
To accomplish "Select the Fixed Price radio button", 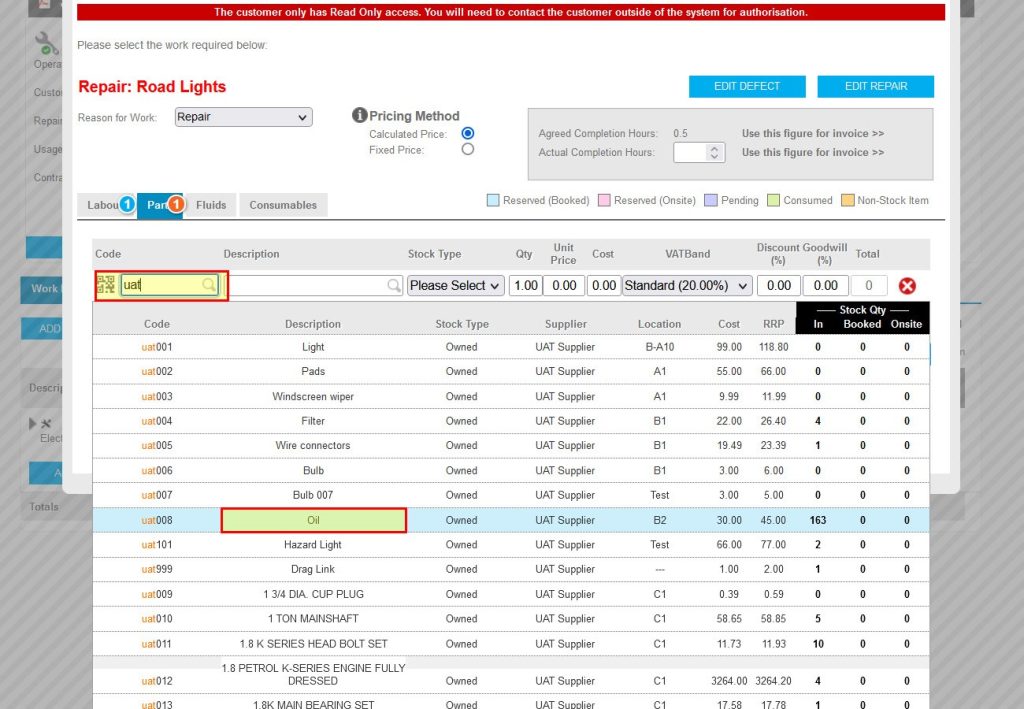I will (x=469, y=150).
